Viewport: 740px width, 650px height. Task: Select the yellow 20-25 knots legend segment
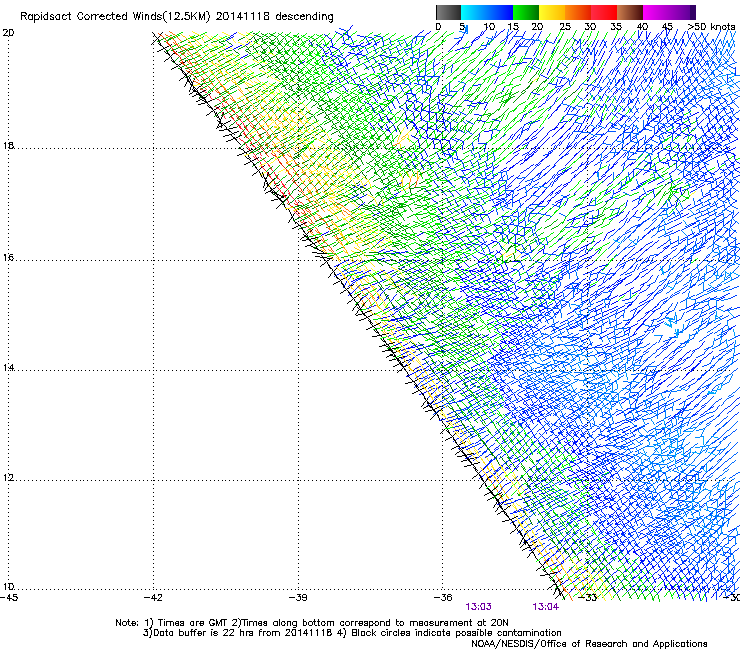[x=552, y=12]
